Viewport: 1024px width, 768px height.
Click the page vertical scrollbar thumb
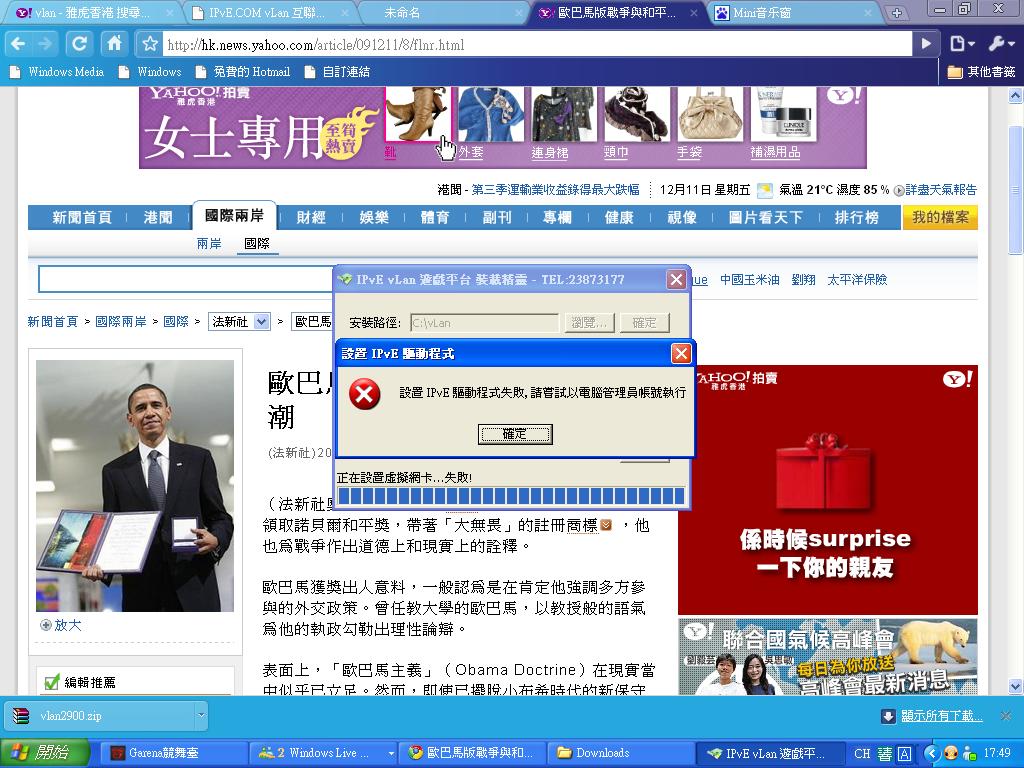click(1015, 189)
